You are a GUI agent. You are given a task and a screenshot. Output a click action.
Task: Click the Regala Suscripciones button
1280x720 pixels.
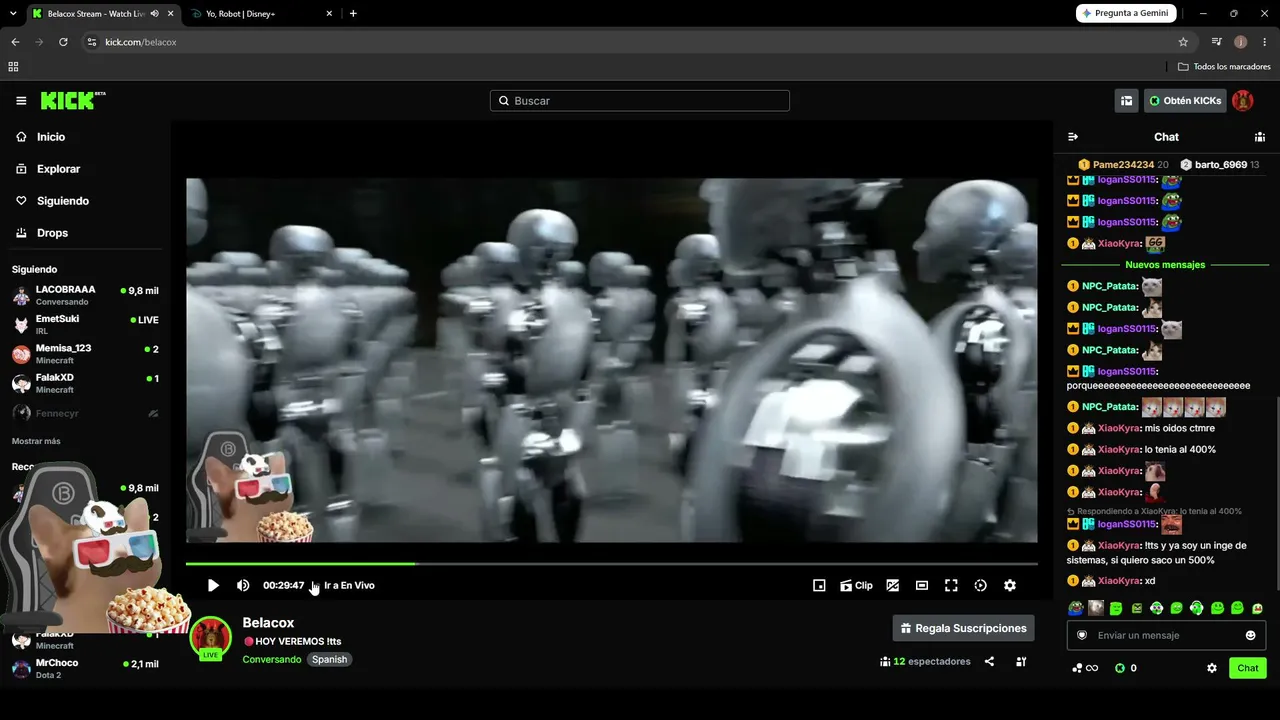[963, 628]
